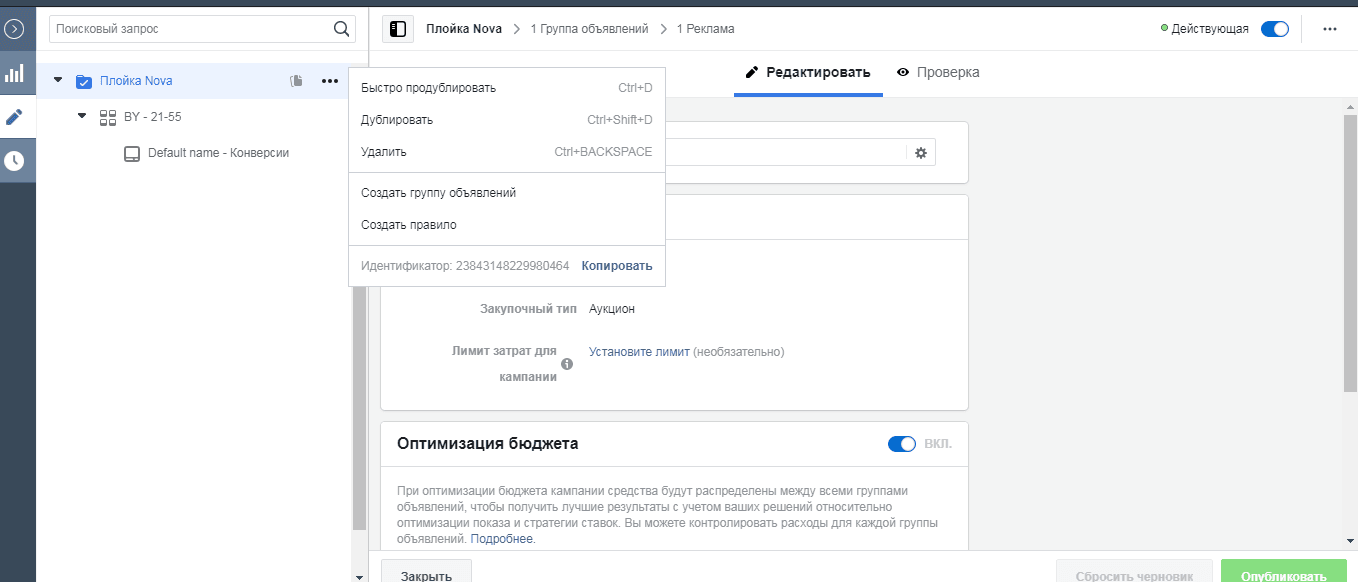Toggle the side panel layout icon
This screenshot has width=1358, height=582.
398,29
